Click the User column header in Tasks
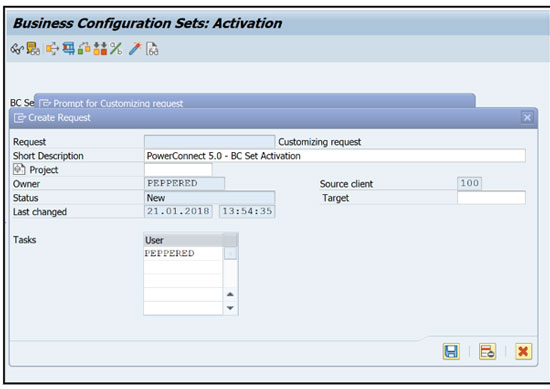550x389 pixels. click(x=183, y=240)
